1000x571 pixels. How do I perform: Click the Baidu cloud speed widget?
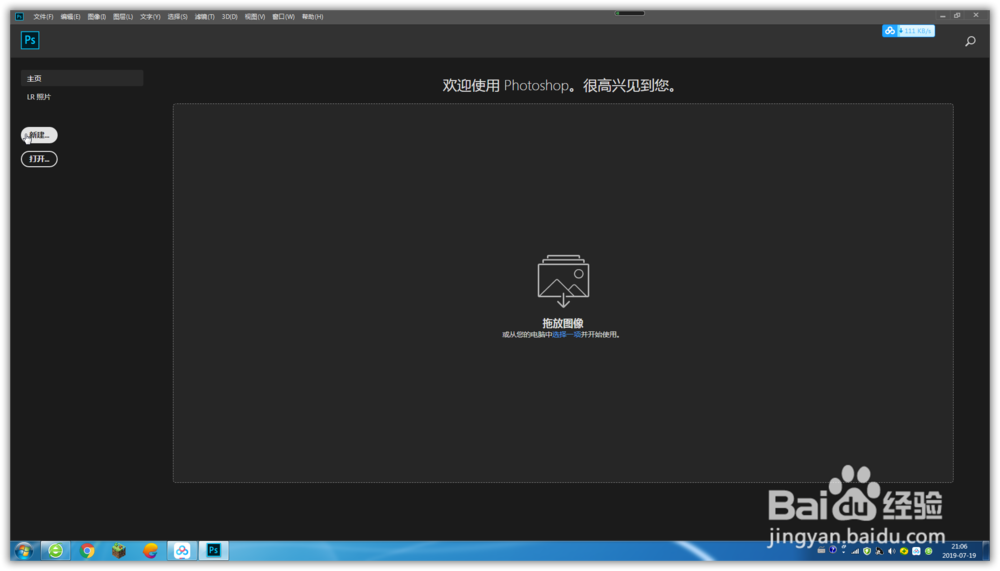908,31
